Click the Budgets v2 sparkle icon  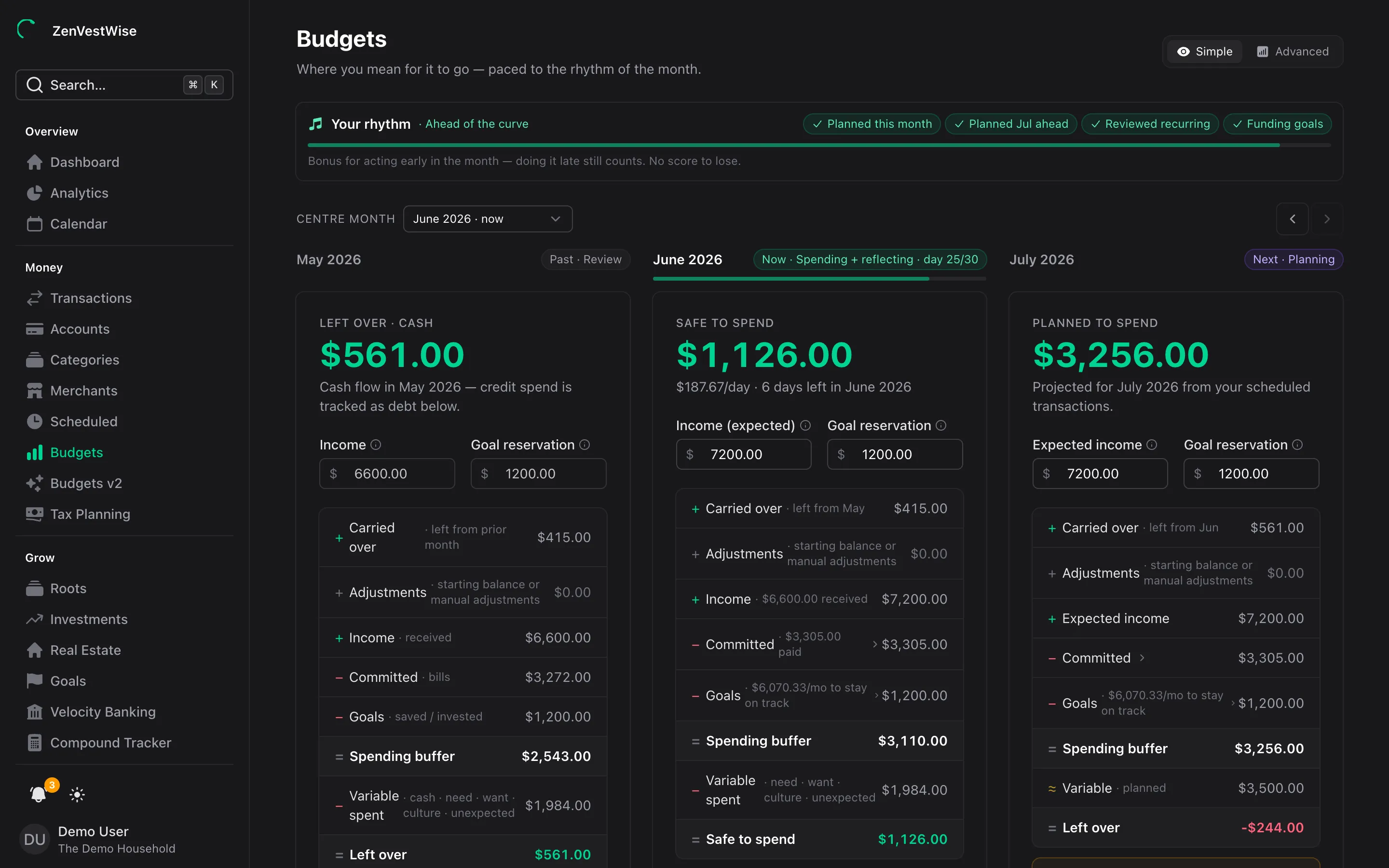click(x=34, y=483)
